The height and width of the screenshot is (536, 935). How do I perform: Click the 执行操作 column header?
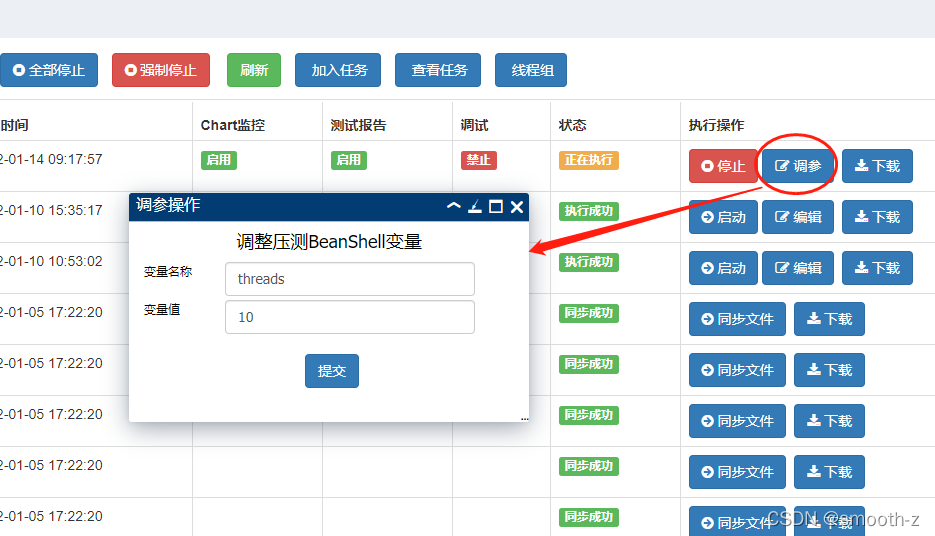[716, 125]
